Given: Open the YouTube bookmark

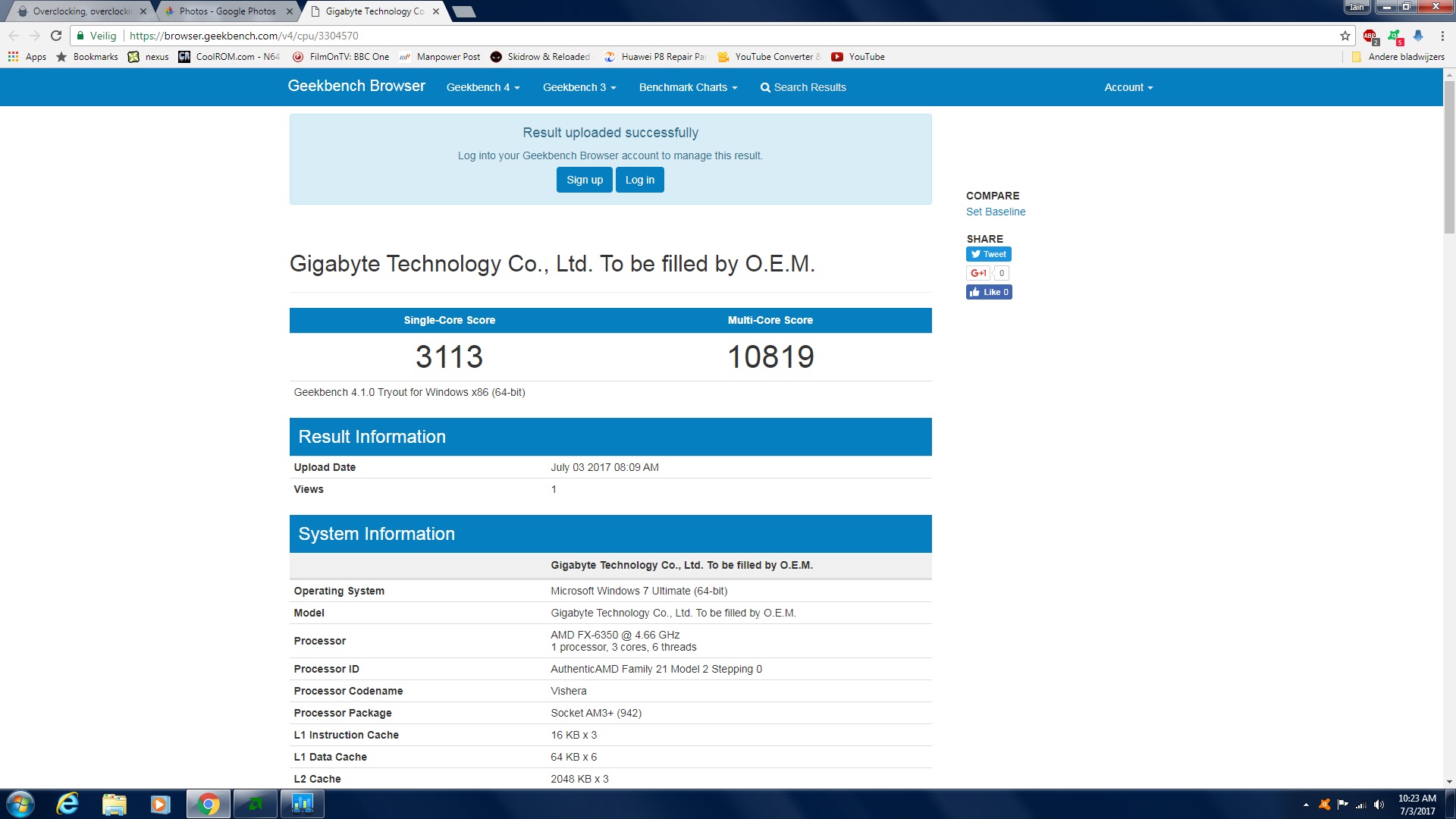Looking at the screenshot, I should [858, 57].
